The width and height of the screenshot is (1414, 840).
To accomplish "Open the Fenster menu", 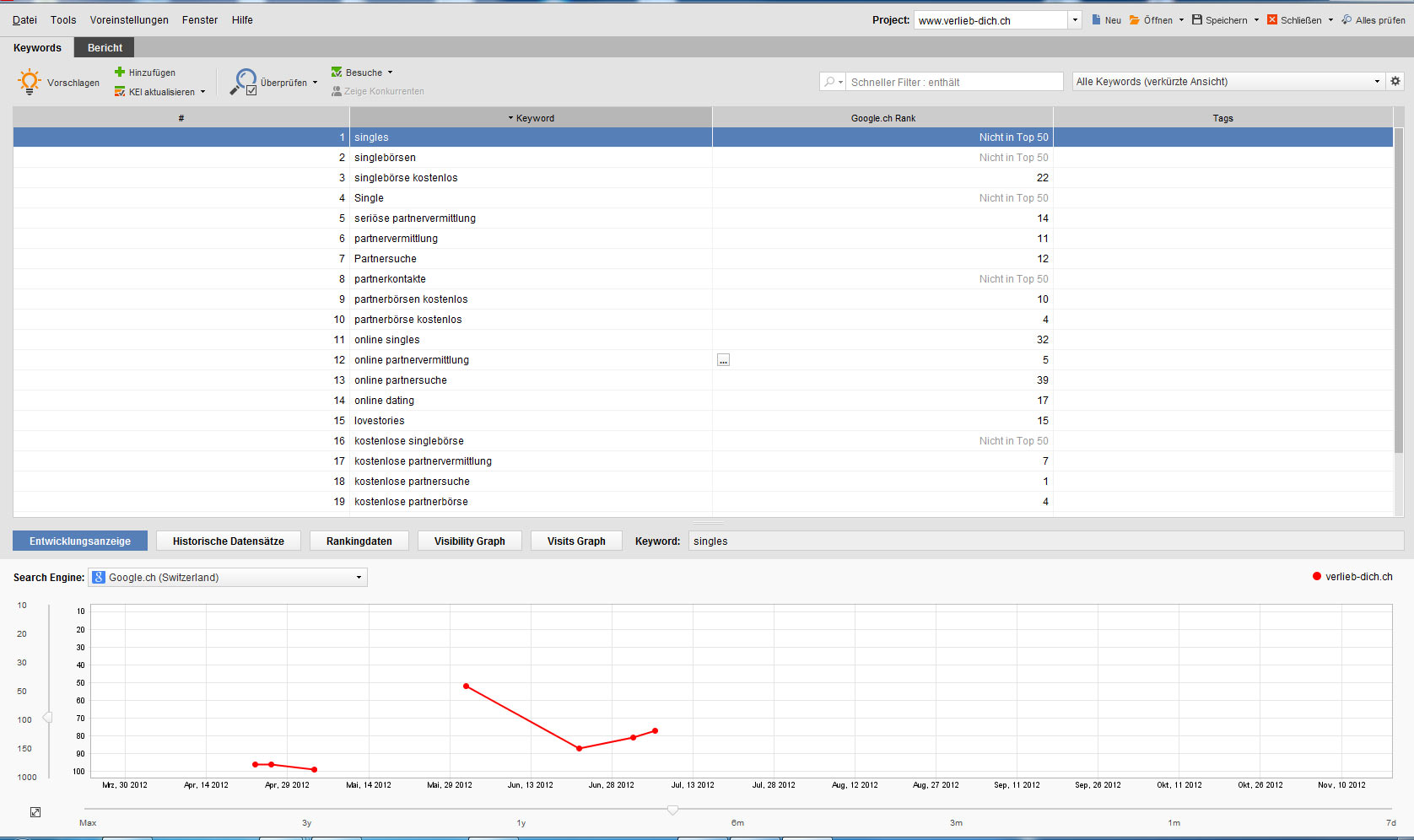I will point(200,19).
